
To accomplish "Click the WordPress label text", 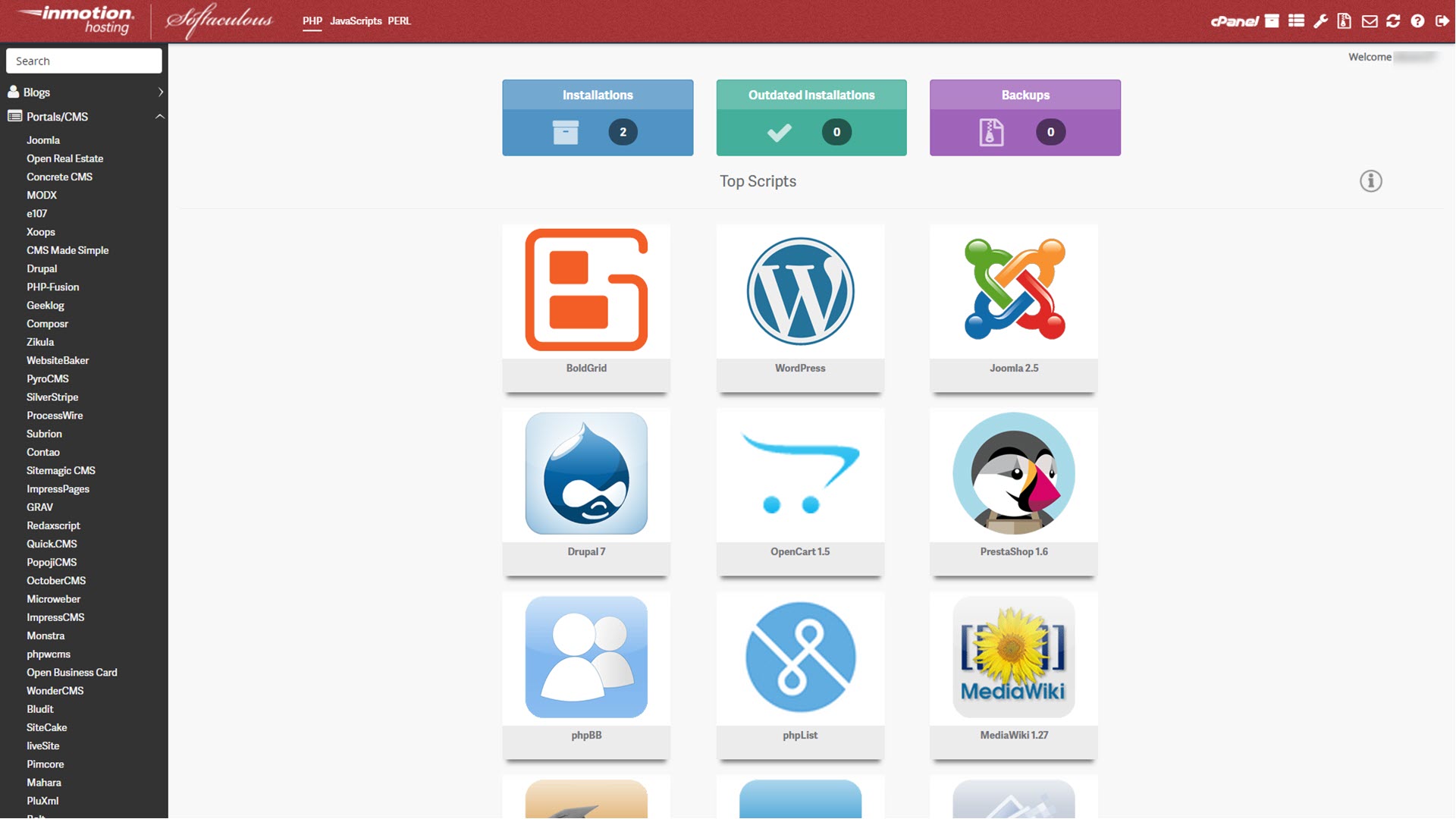I will [x=800, y=368].
